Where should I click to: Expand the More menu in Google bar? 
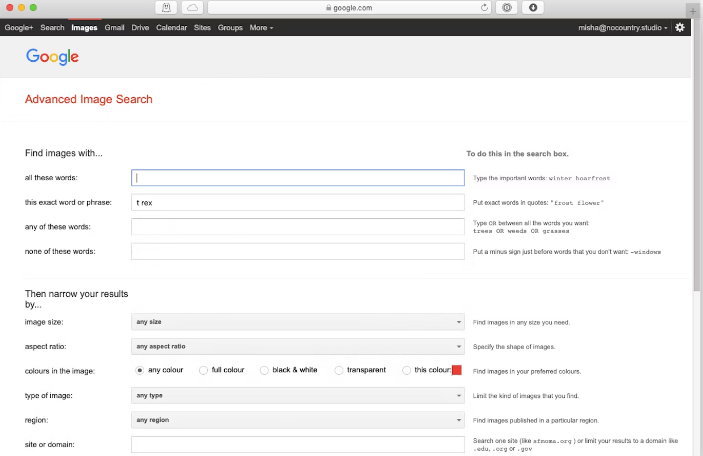click(261, 28)
